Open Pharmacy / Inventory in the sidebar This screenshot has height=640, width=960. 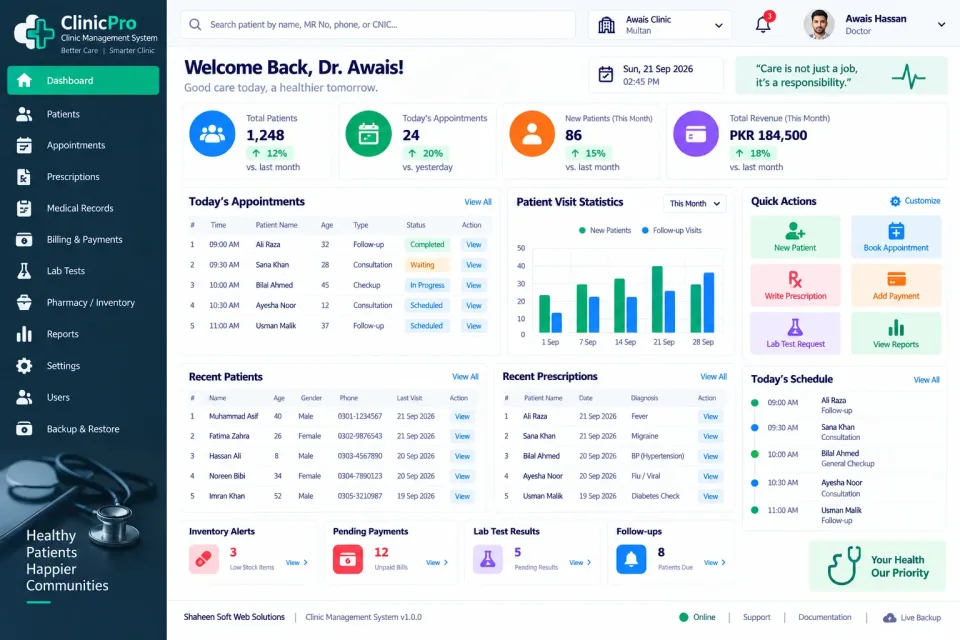pos(83,303)
